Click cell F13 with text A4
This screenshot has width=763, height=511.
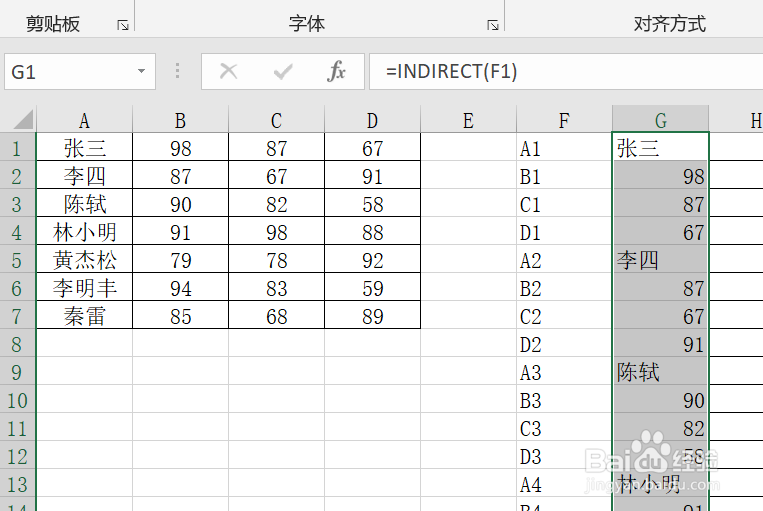click(564, 484)
